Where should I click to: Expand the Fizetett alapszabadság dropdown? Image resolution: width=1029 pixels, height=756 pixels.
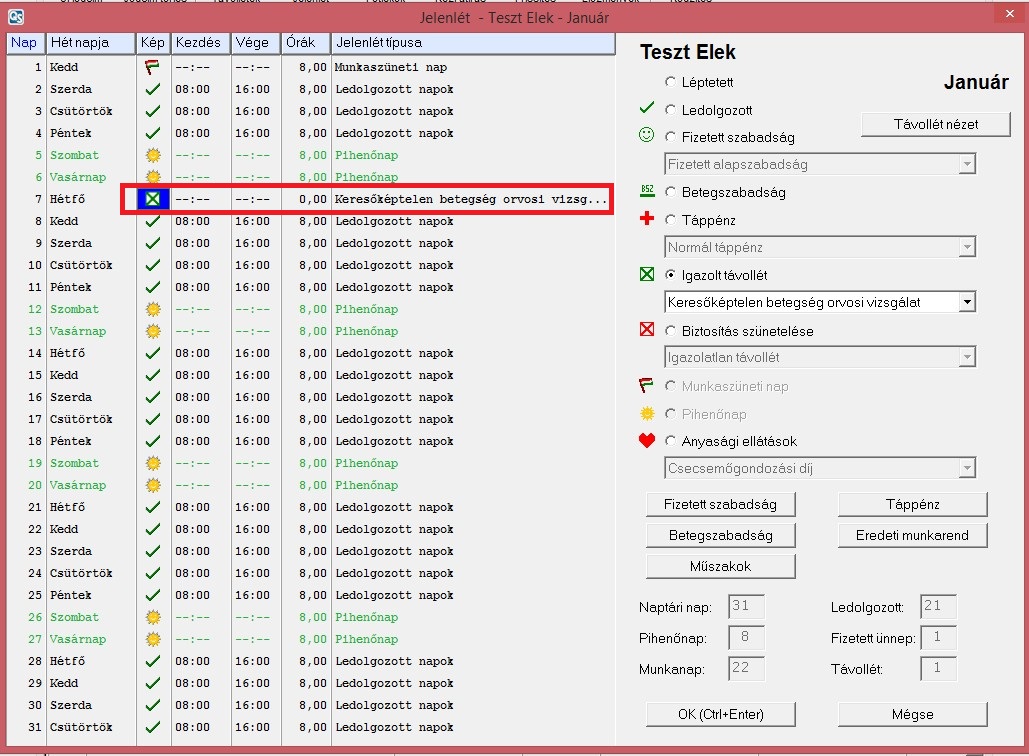[x=966, y=164]
